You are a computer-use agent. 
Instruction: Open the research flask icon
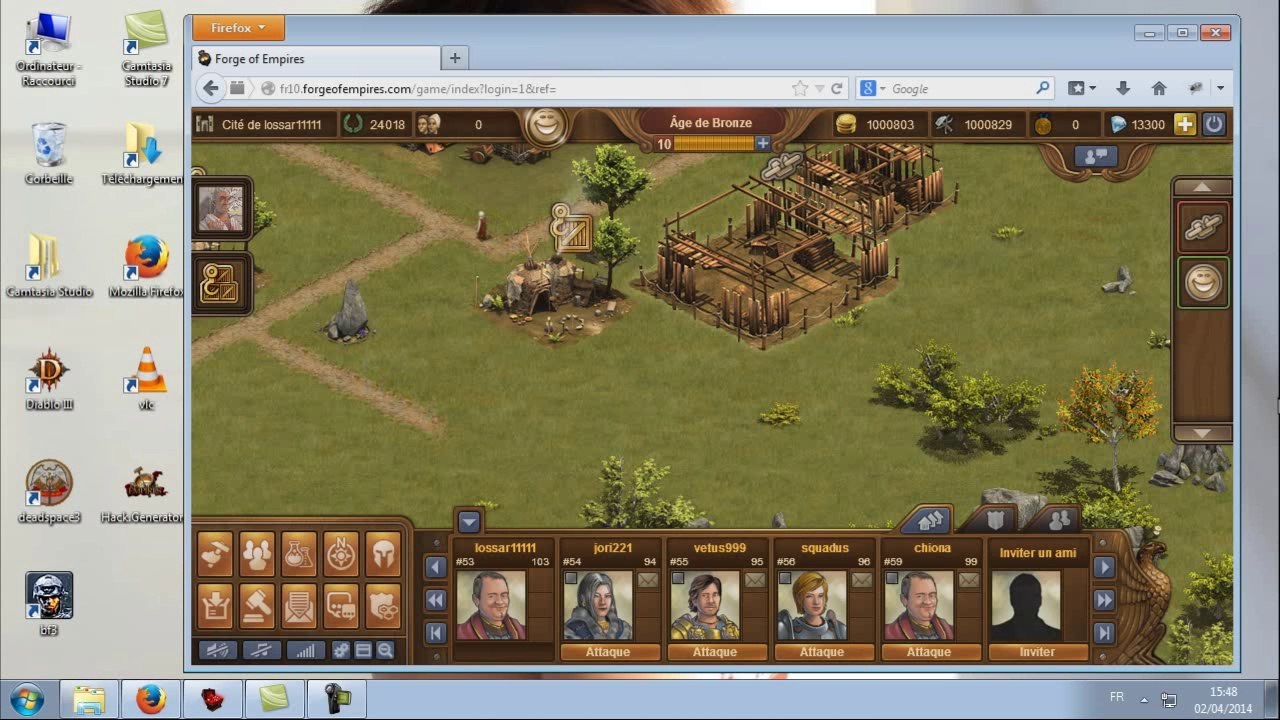299,554
